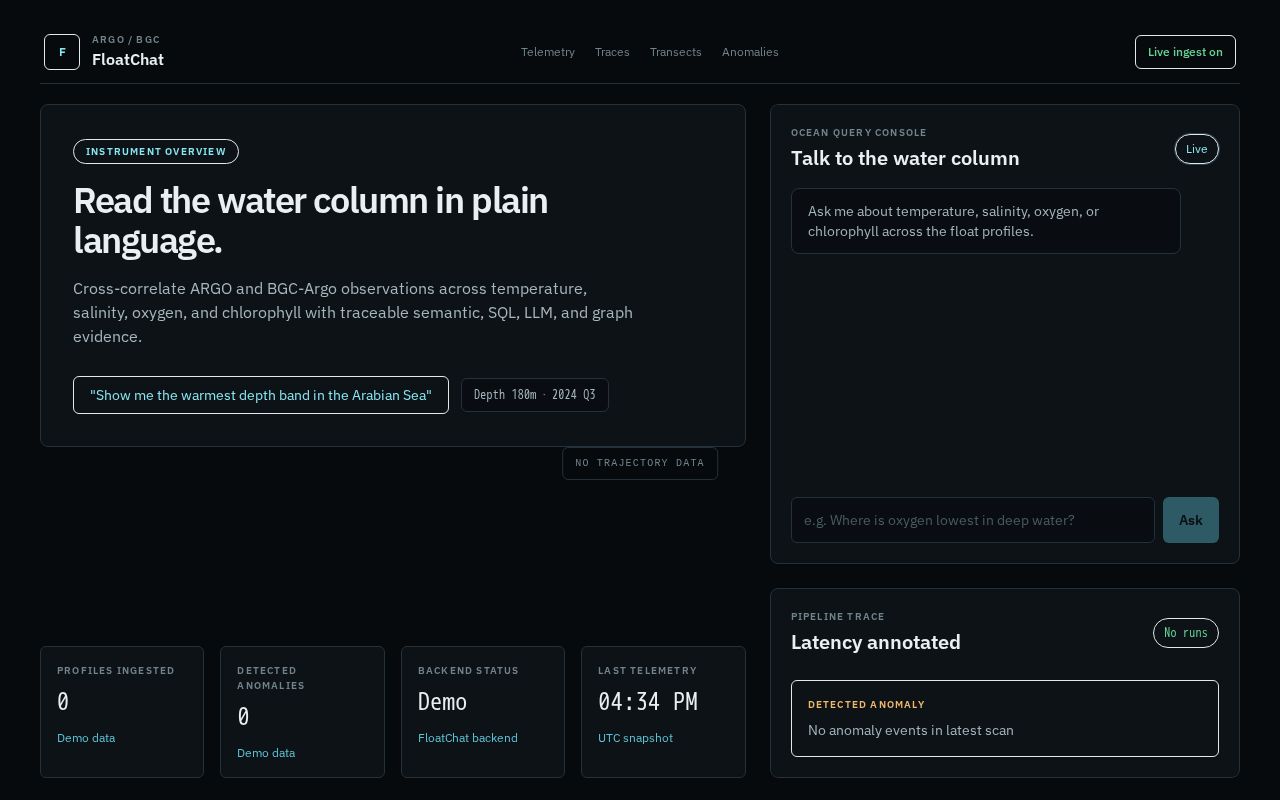Screen dimensions: 1280x800
Task: Click the Detected Anomaly orange label
Action: click(x=866, y=705)
